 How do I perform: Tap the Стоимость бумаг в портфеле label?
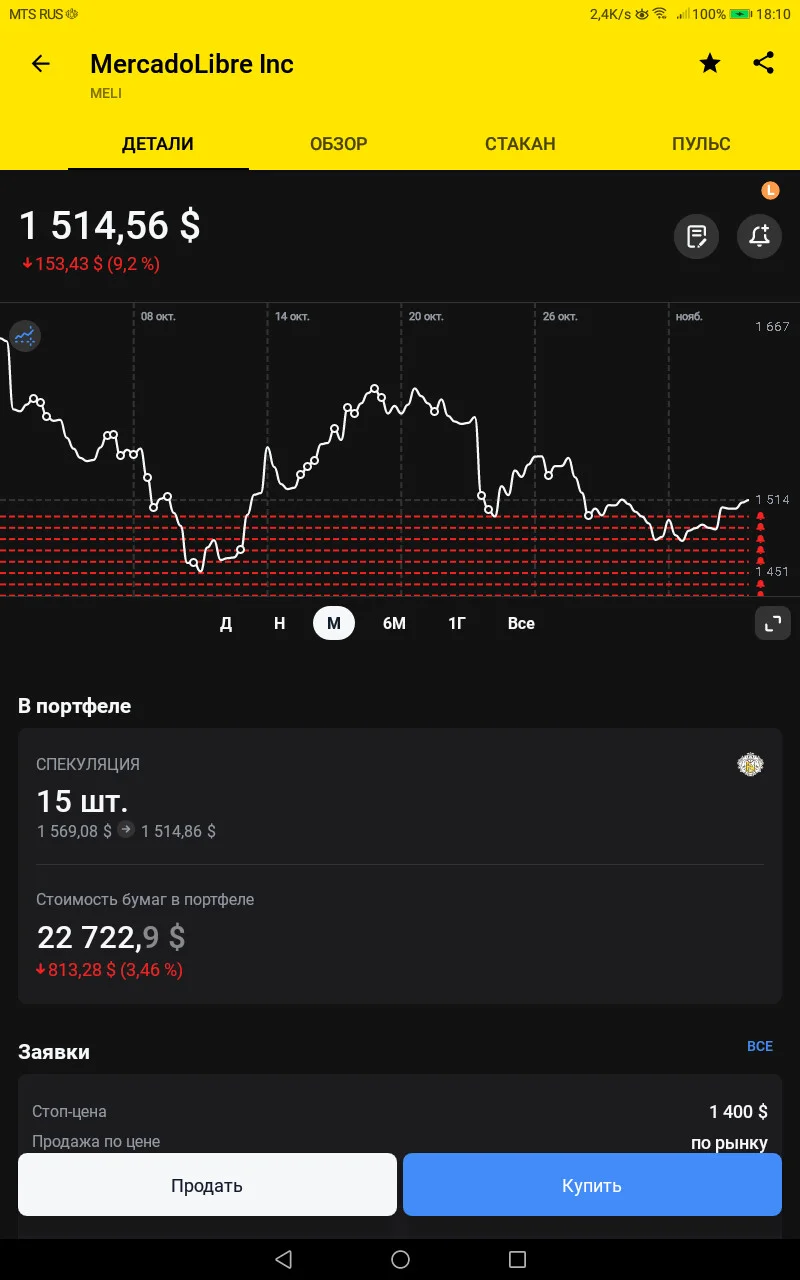coord(145,899)
